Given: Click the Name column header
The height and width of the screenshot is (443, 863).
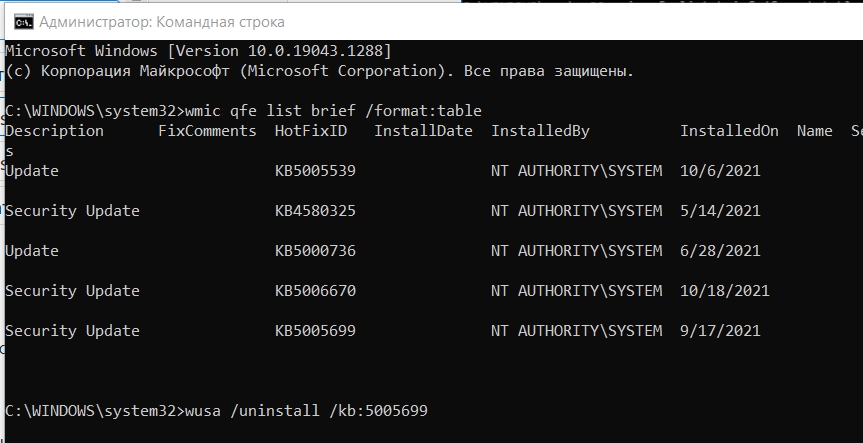Looking at the screenshot, I should [815, 131].
